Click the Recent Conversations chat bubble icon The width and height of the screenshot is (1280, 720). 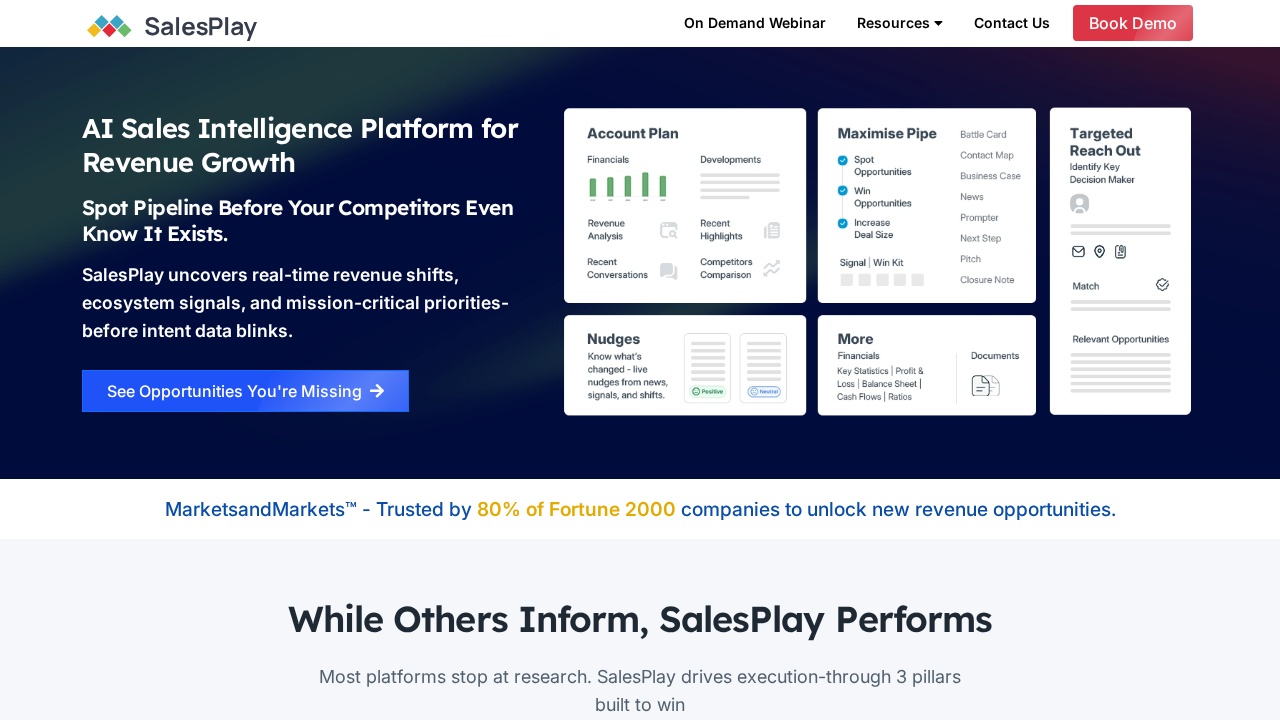coord(669,271)
